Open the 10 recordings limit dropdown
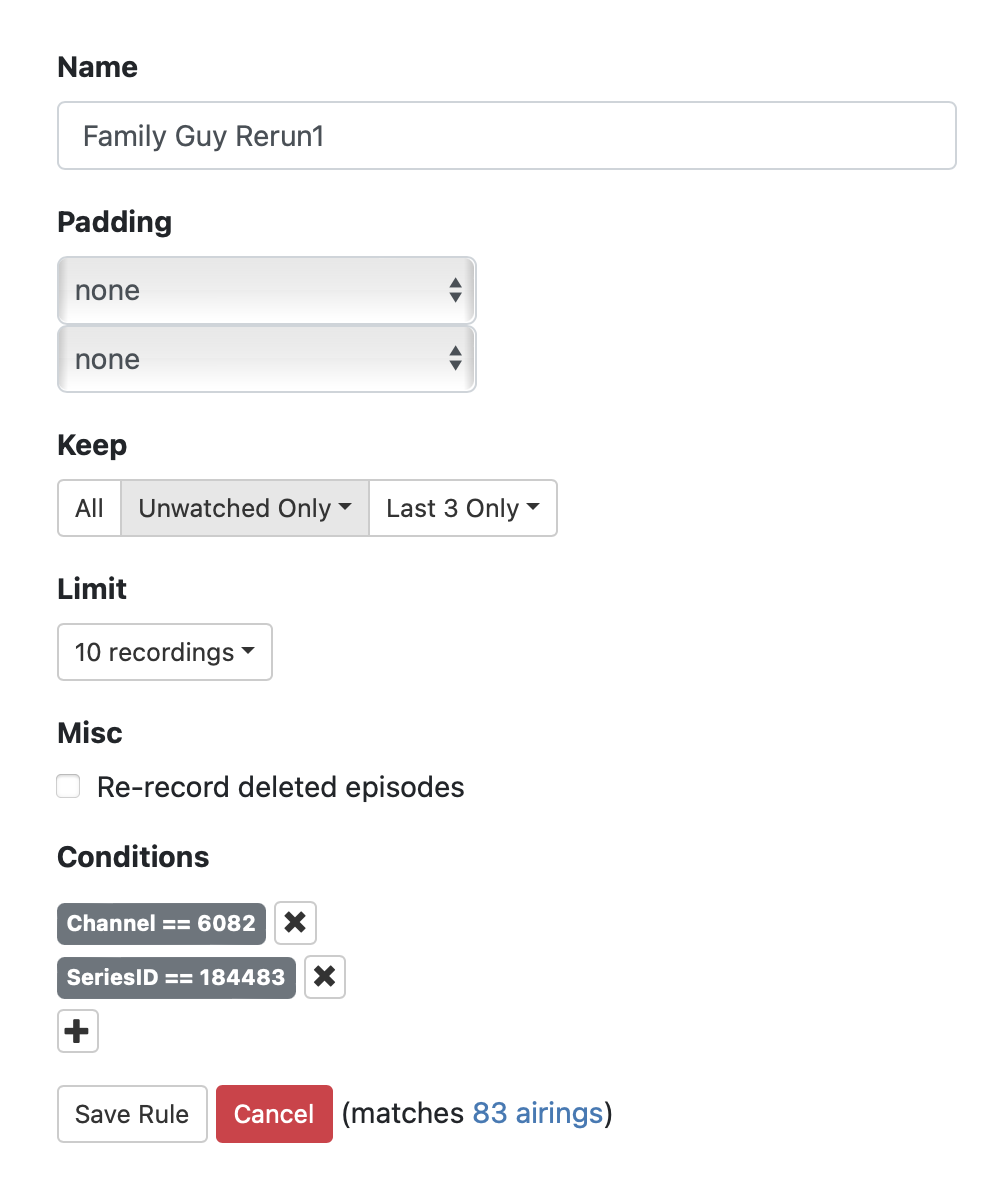 165,652
